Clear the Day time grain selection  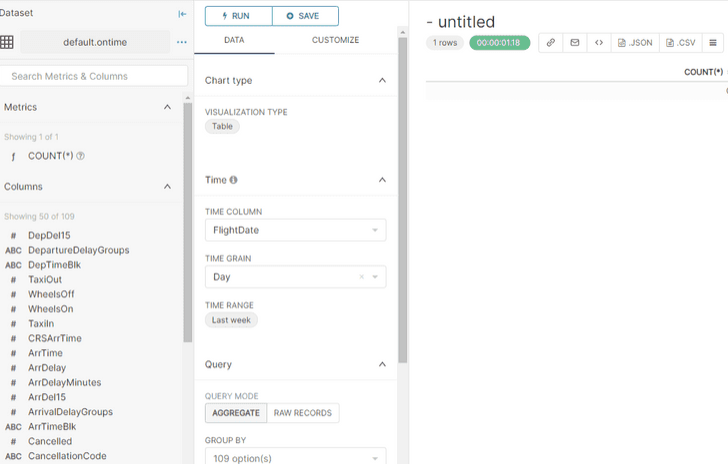pyautogui.click(x=362, y=277)
